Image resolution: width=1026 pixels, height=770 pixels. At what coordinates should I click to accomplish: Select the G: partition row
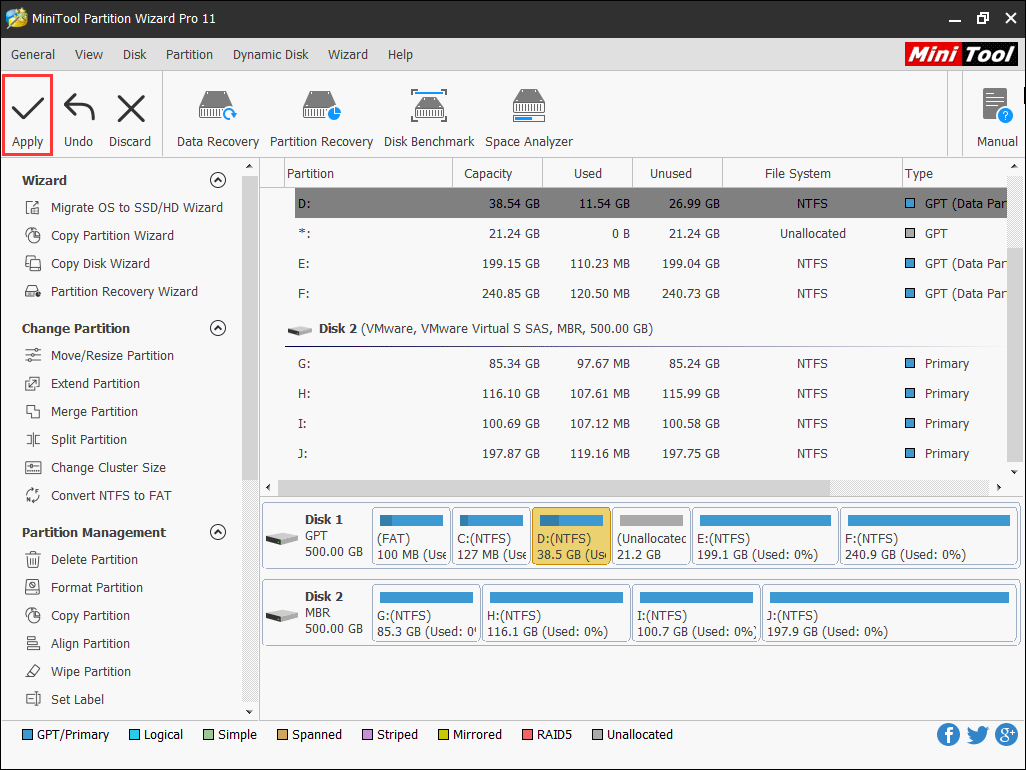(x=650, y=364)
